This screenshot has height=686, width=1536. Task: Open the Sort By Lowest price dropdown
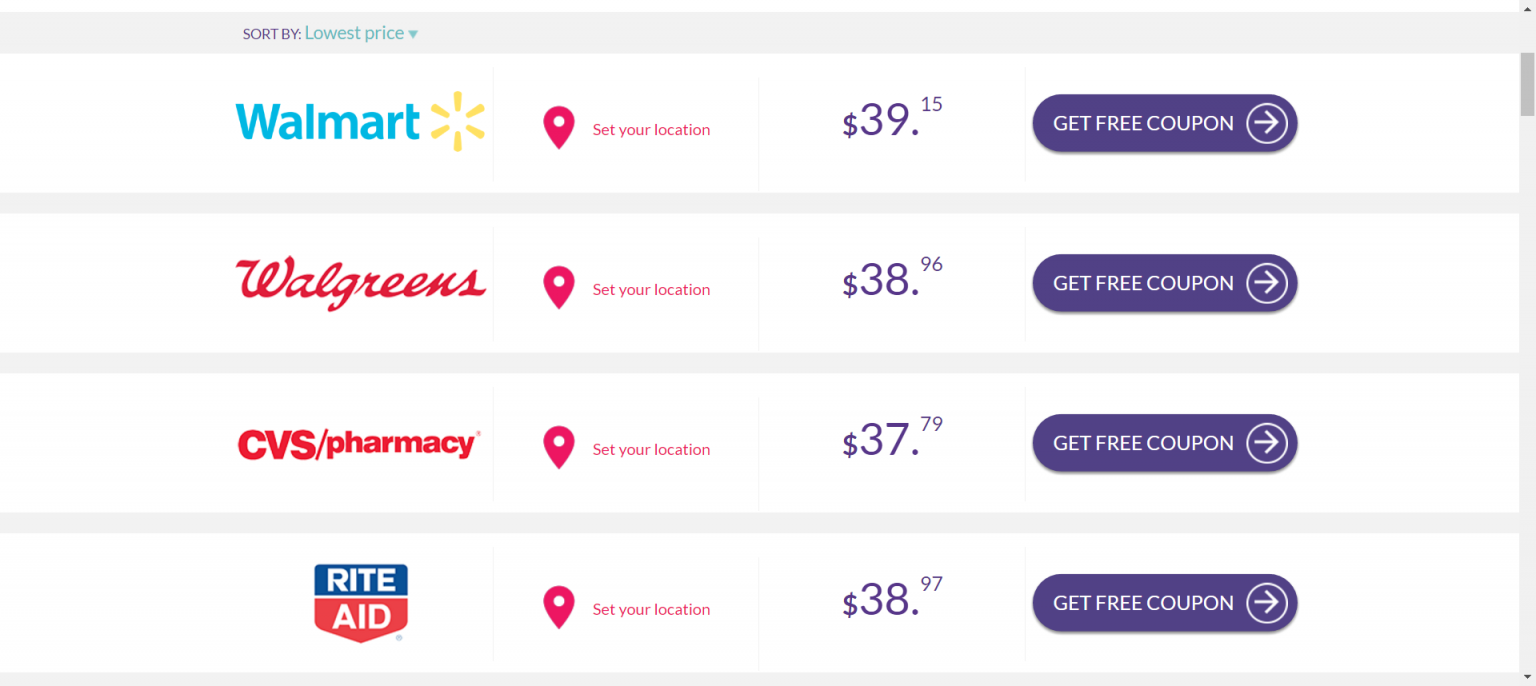click(x=361, y=33)
